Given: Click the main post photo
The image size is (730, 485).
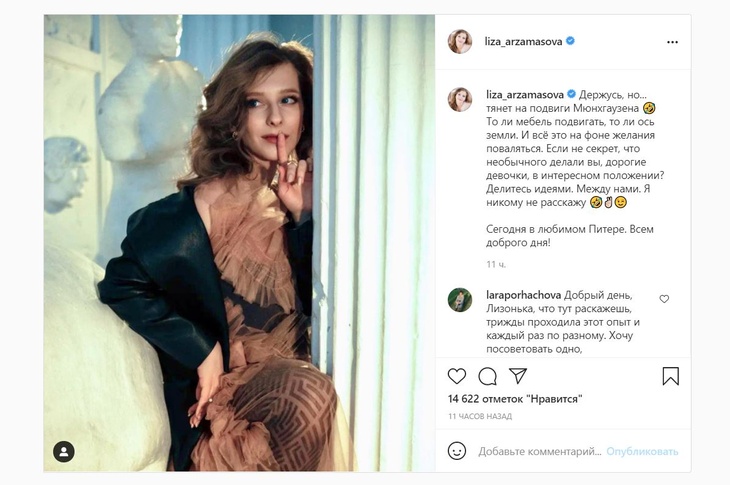Looking at the screenshot, I should pyautogui.click(x=239, y=243).
